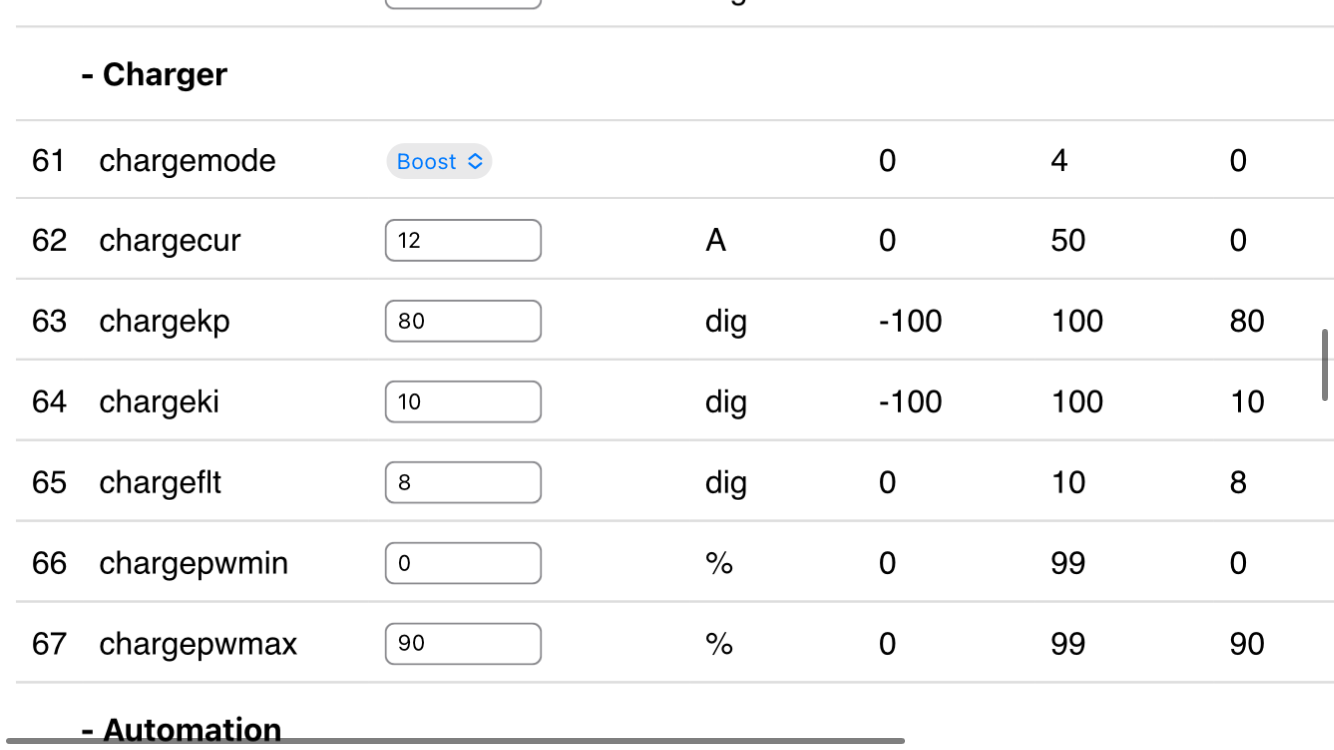Click the Automation section header
The image size is (1334, 750).
coord(181,730)
